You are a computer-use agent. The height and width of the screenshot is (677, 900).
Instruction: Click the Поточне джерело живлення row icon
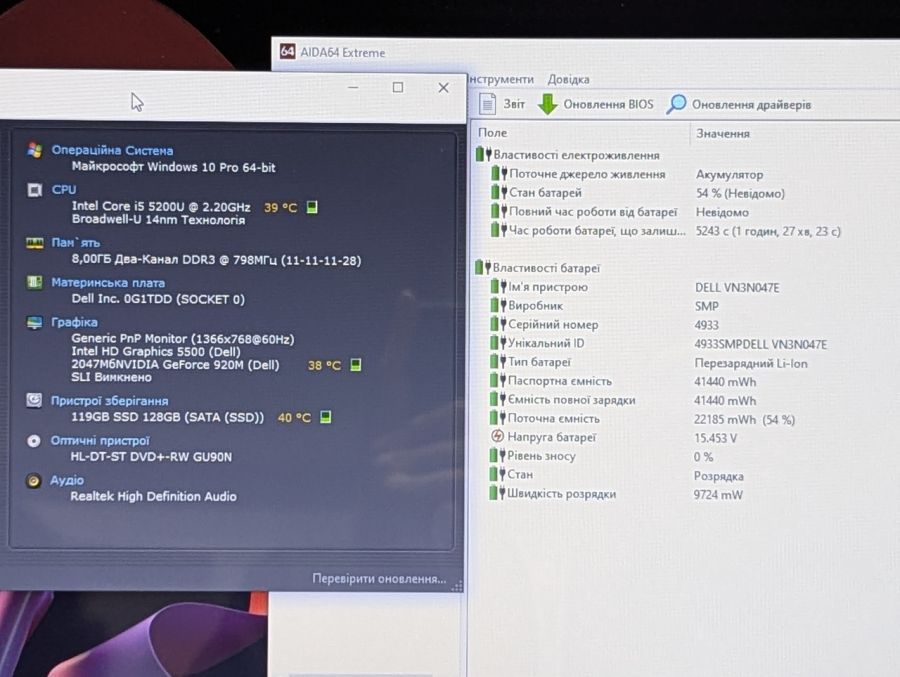(x=499, y=174)
